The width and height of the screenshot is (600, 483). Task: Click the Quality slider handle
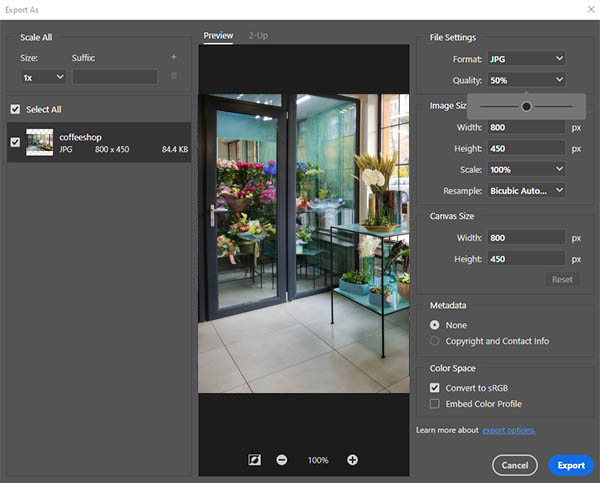pyautogui.click(x=526, y=106)
